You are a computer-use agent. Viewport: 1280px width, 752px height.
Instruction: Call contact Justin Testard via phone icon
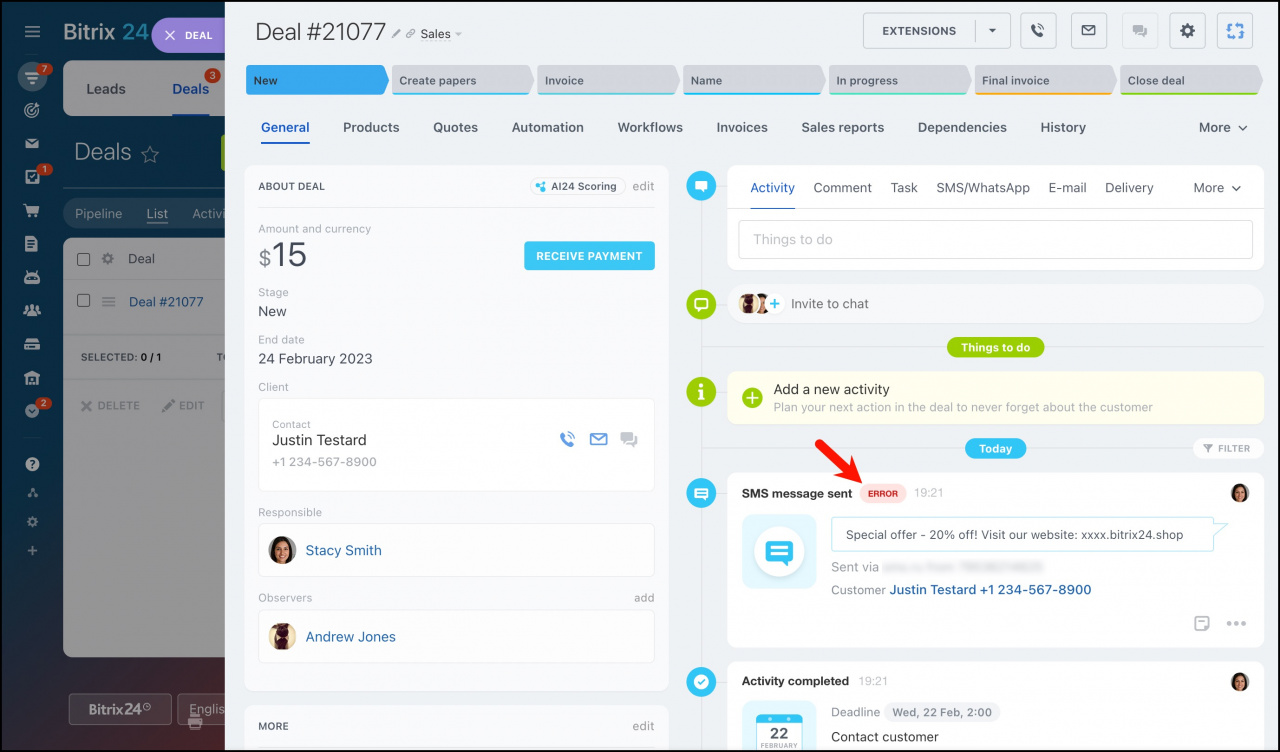coord(567,439)
